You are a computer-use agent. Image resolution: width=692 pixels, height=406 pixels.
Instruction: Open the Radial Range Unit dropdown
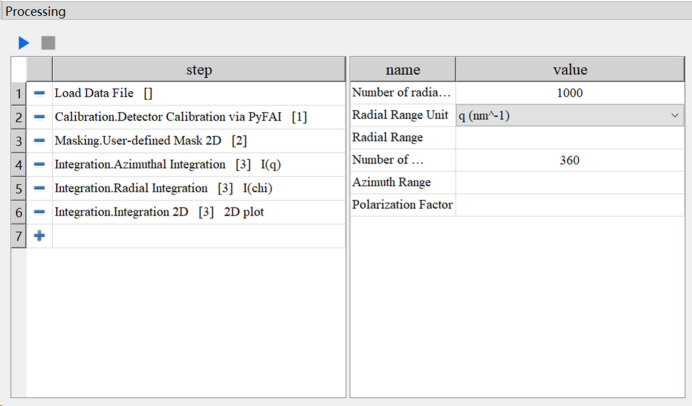coord(570,116)
